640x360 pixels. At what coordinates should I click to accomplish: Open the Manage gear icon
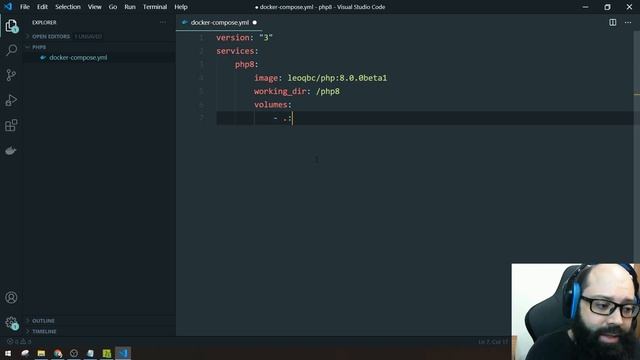pyautogui.click(x=11, y=323)
